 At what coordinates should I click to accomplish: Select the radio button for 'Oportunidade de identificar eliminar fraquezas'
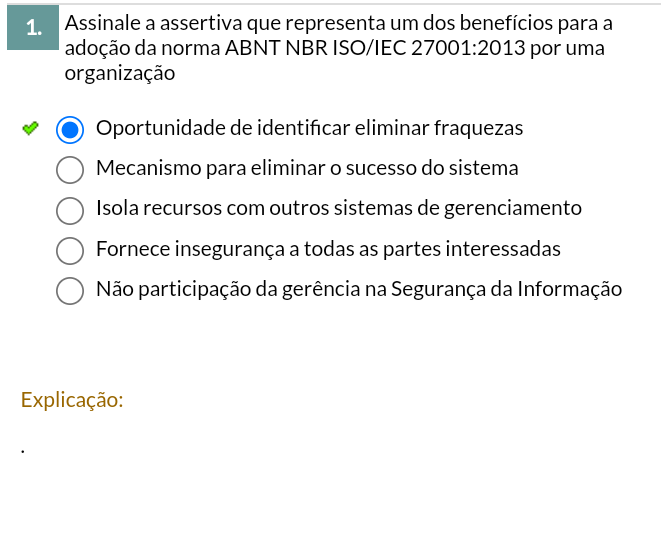point(70,129)
